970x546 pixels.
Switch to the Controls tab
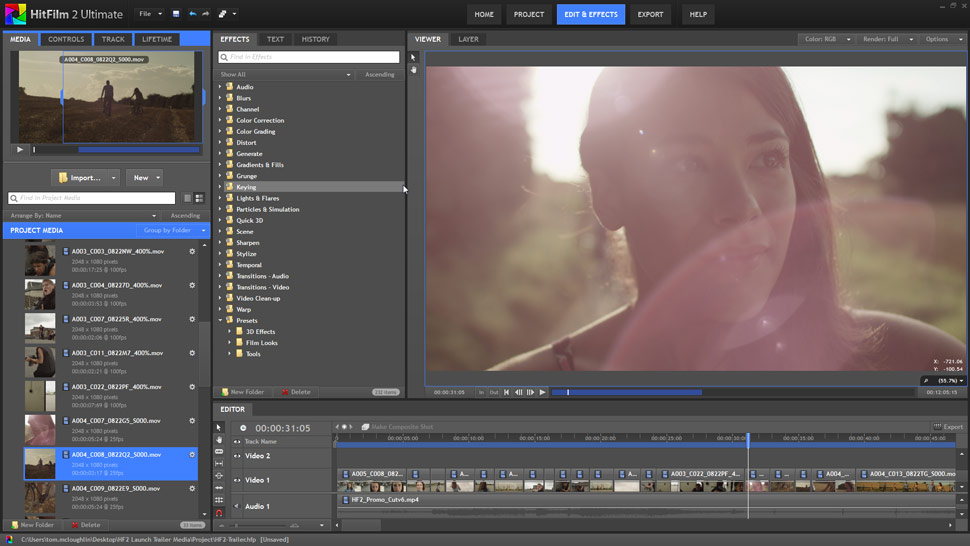pyautogui.click(x=66, y=39)
